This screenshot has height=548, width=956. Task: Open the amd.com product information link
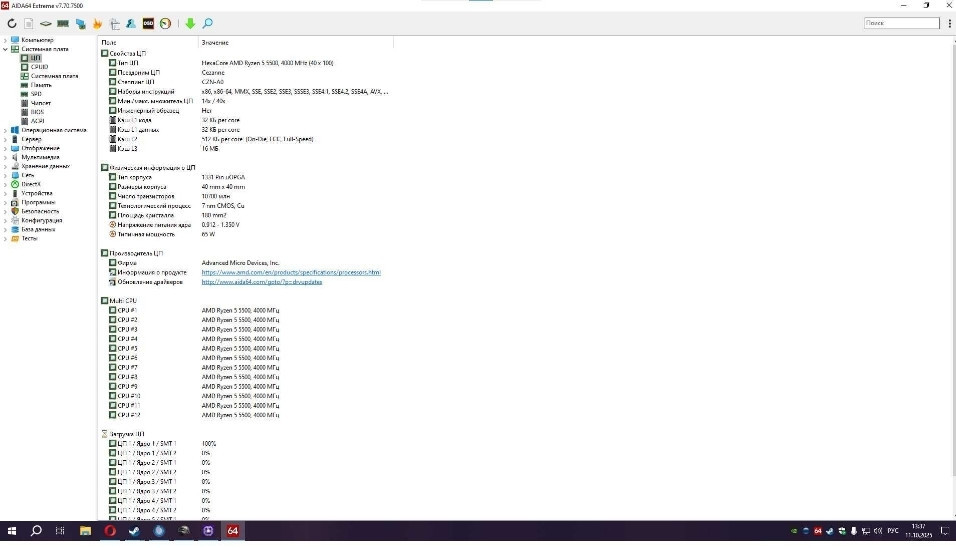pyautogui.click(x=291, y=272)
